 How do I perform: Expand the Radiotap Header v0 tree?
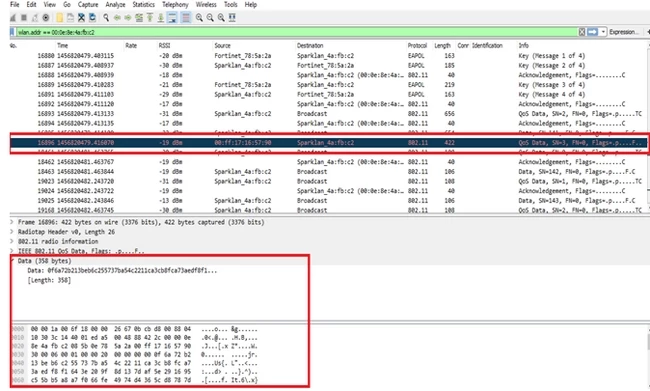(12, 232)
